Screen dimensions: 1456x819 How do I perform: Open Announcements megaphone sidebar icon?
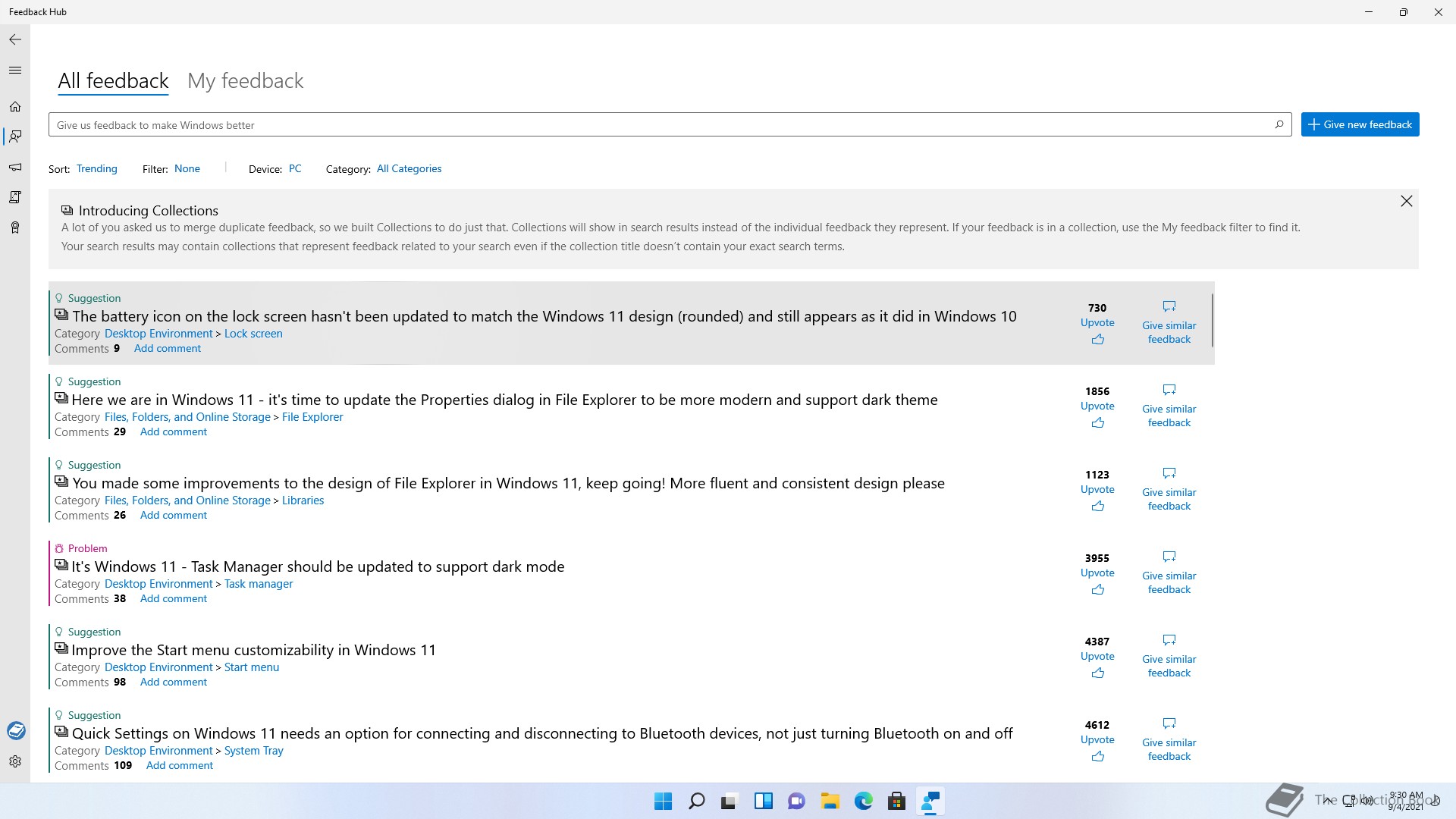15,167
